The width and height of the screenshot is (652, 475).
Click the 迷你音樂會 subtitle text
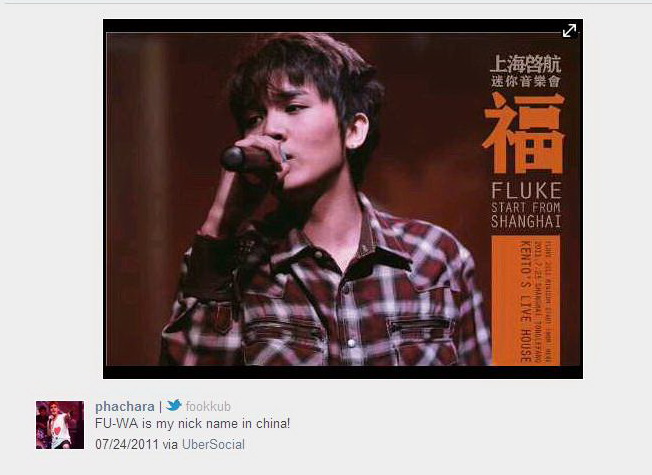pyautogui.click(x=525, y=81)
